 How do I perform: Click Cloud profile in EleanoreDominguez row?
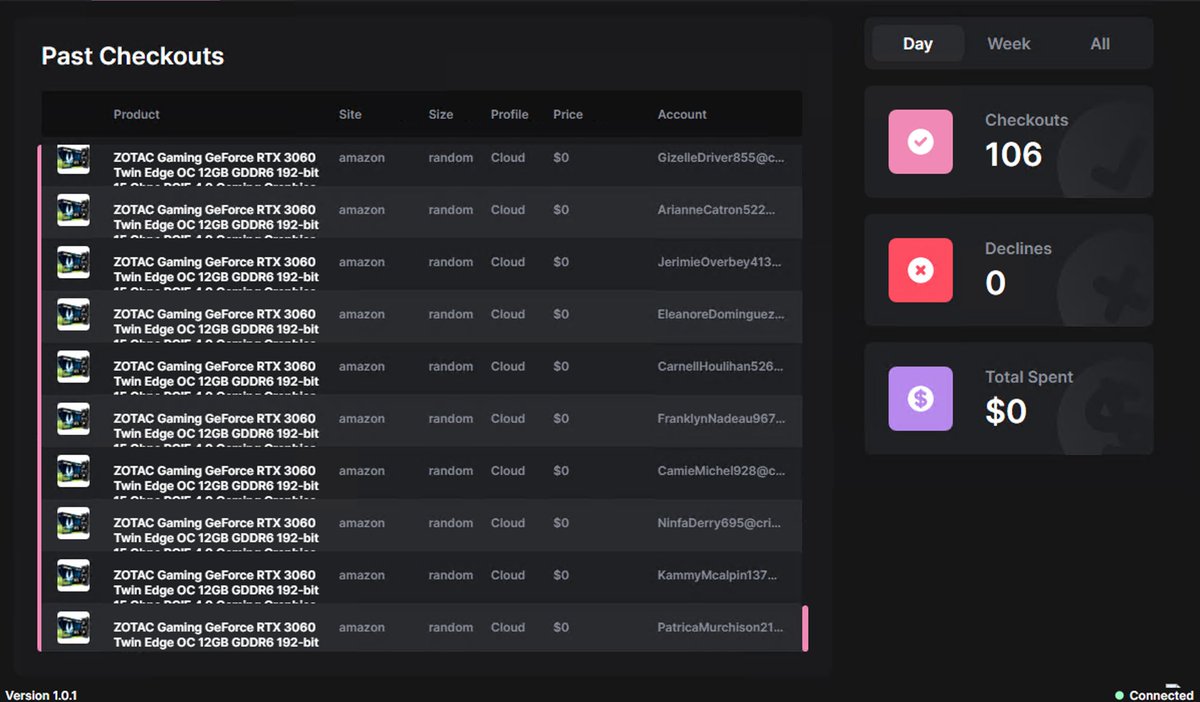(508, 314)
